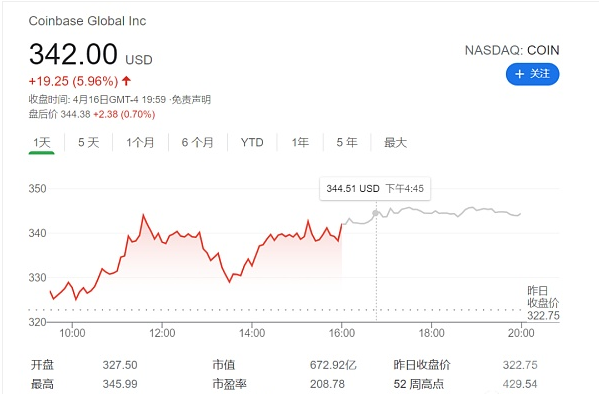
Task: Click the plus icon on 关注 button
Action: point(520,74)
